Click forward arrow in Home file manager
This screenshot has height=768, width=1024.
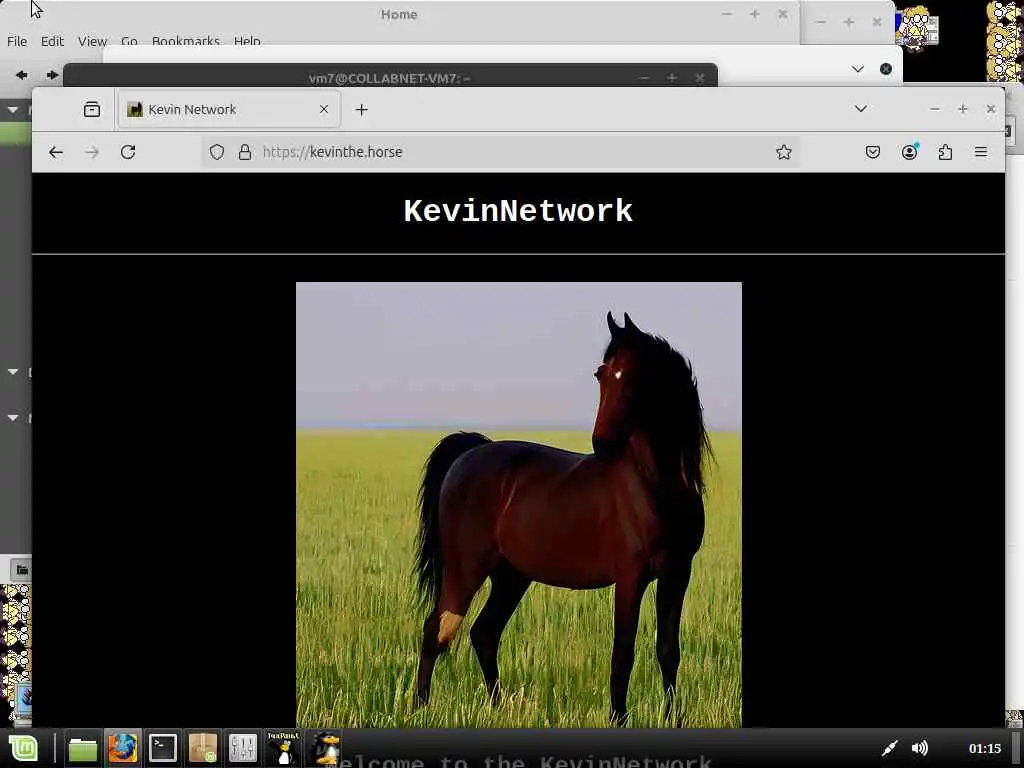(x=52, y=75)
